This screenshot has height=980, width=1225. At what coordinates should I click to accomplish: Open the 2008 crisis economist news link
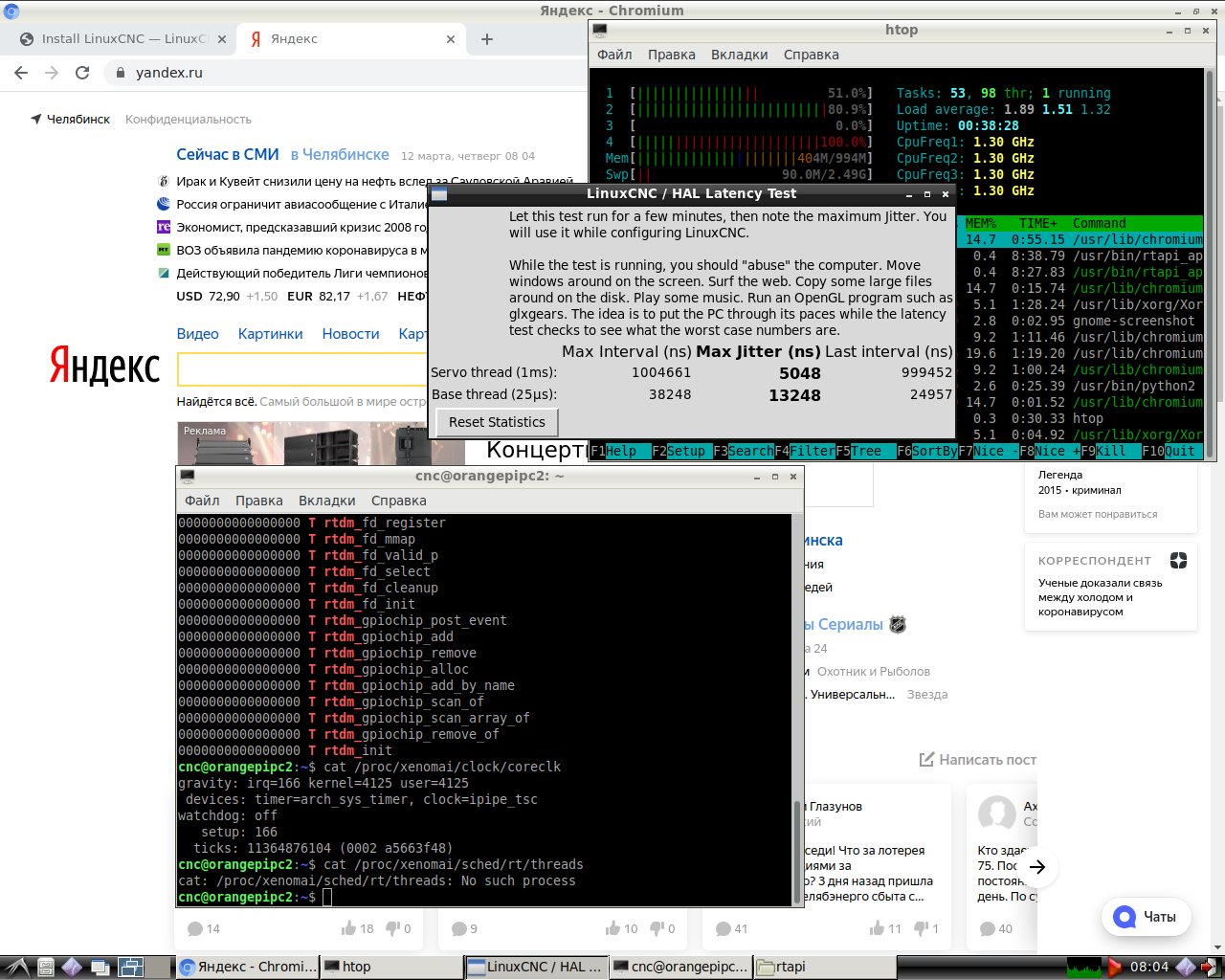301,227
